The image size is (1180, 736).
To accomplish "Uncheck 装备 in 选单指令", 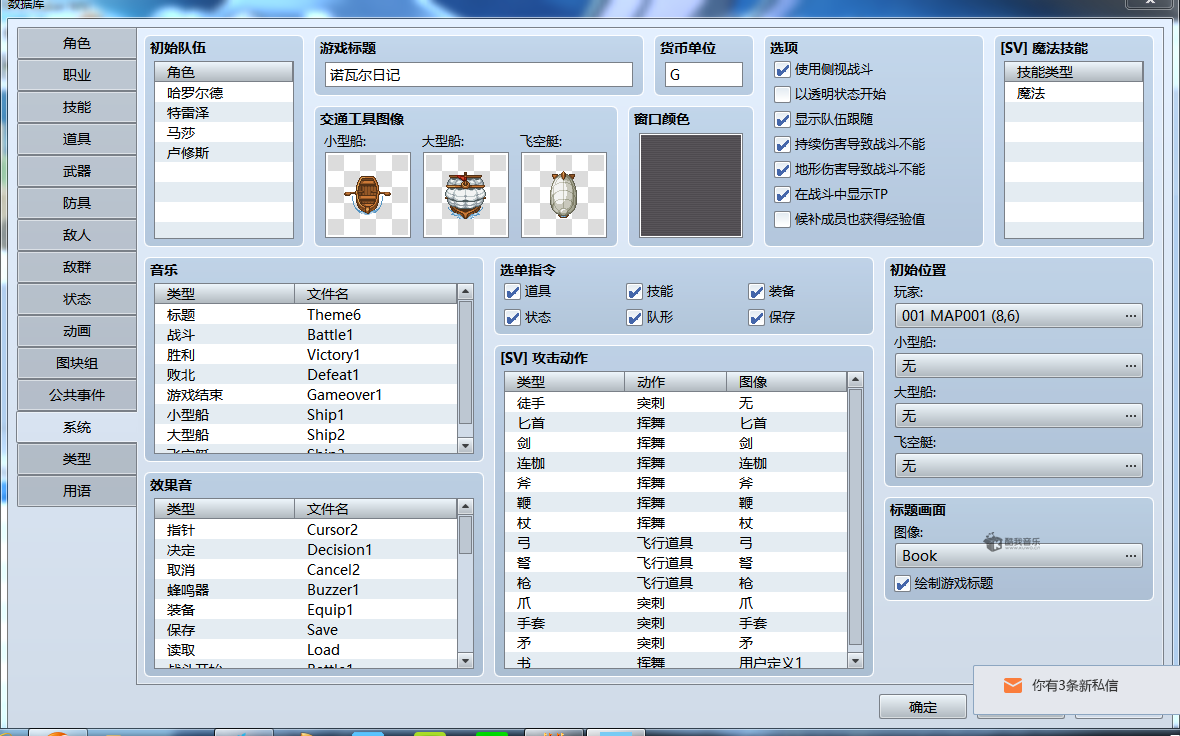I will 756,292.
